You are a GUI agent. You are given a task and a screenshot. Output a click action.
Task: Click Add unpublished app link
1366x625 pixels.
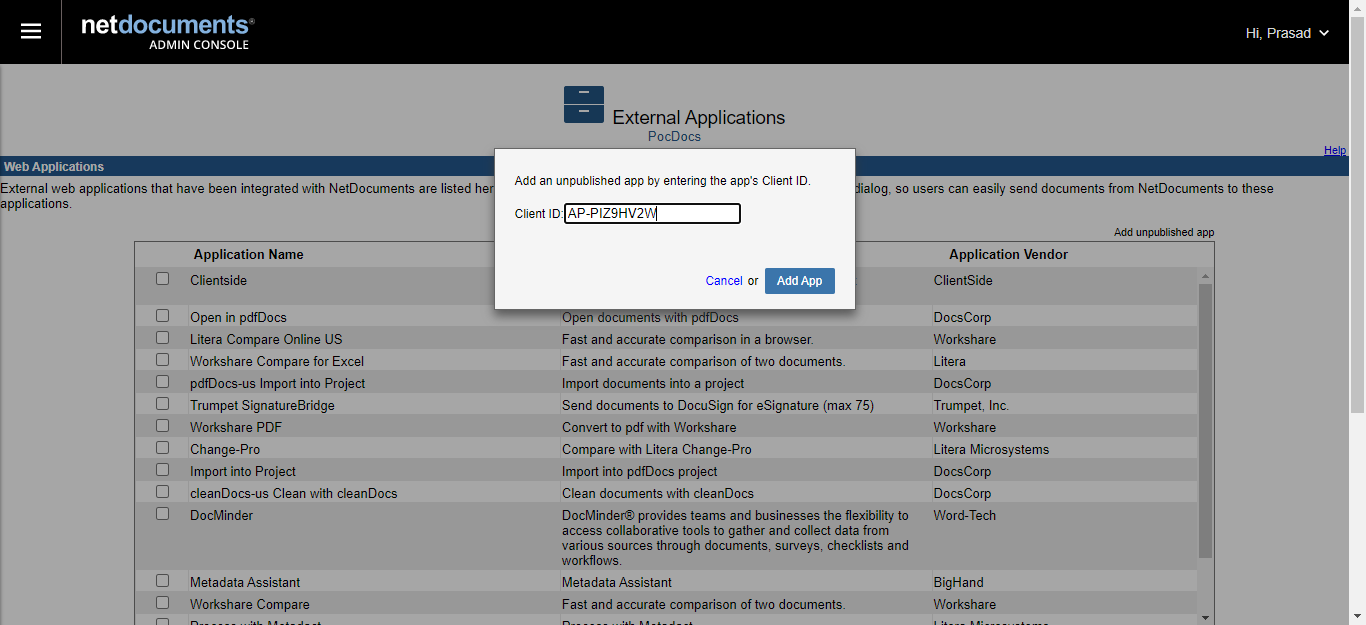[1164, 232]
